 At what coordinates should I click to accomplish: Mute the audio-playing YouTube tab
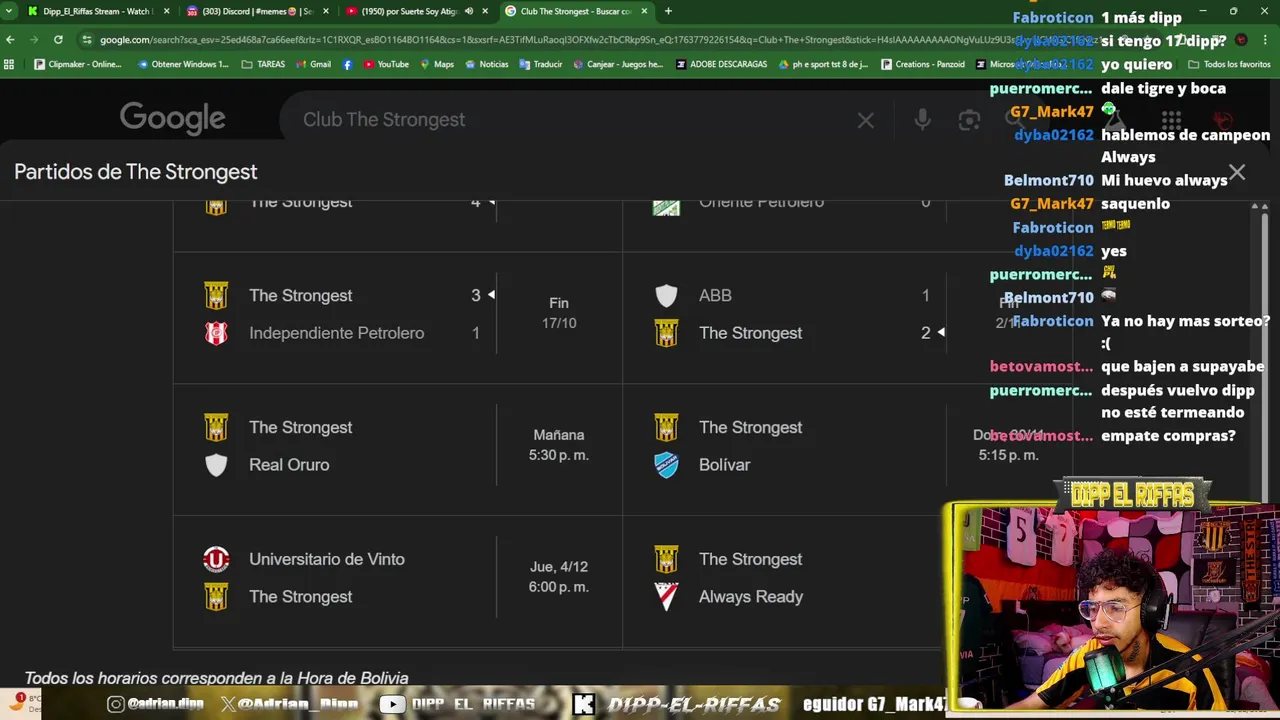pos(468,11)
